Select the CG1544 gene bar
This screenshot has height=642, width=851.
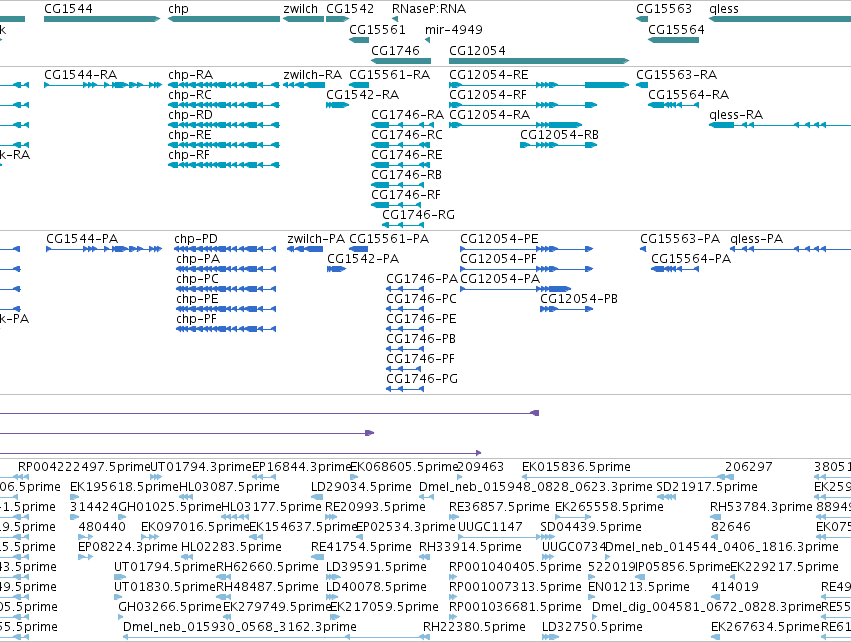(x=102, y=19)
